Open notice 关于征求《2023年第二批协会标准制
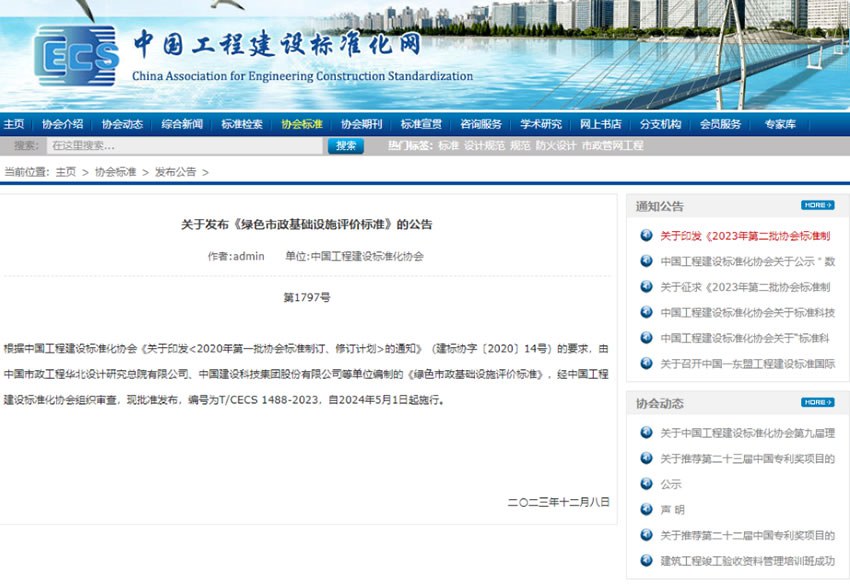This screenshot has height=585, width=850. tap(745, 287)
